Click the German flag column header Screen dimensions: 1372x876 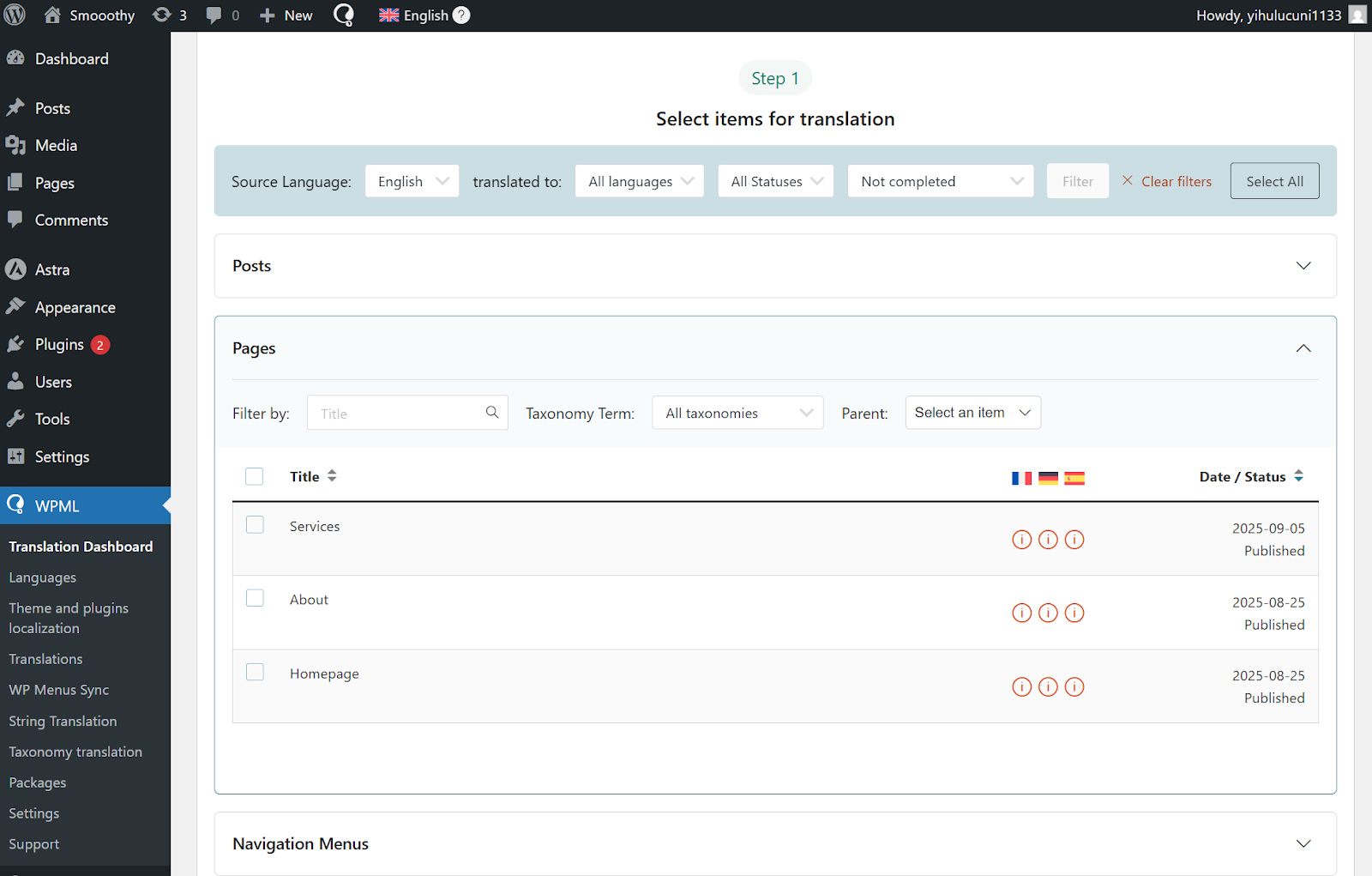click(1048, 479)
